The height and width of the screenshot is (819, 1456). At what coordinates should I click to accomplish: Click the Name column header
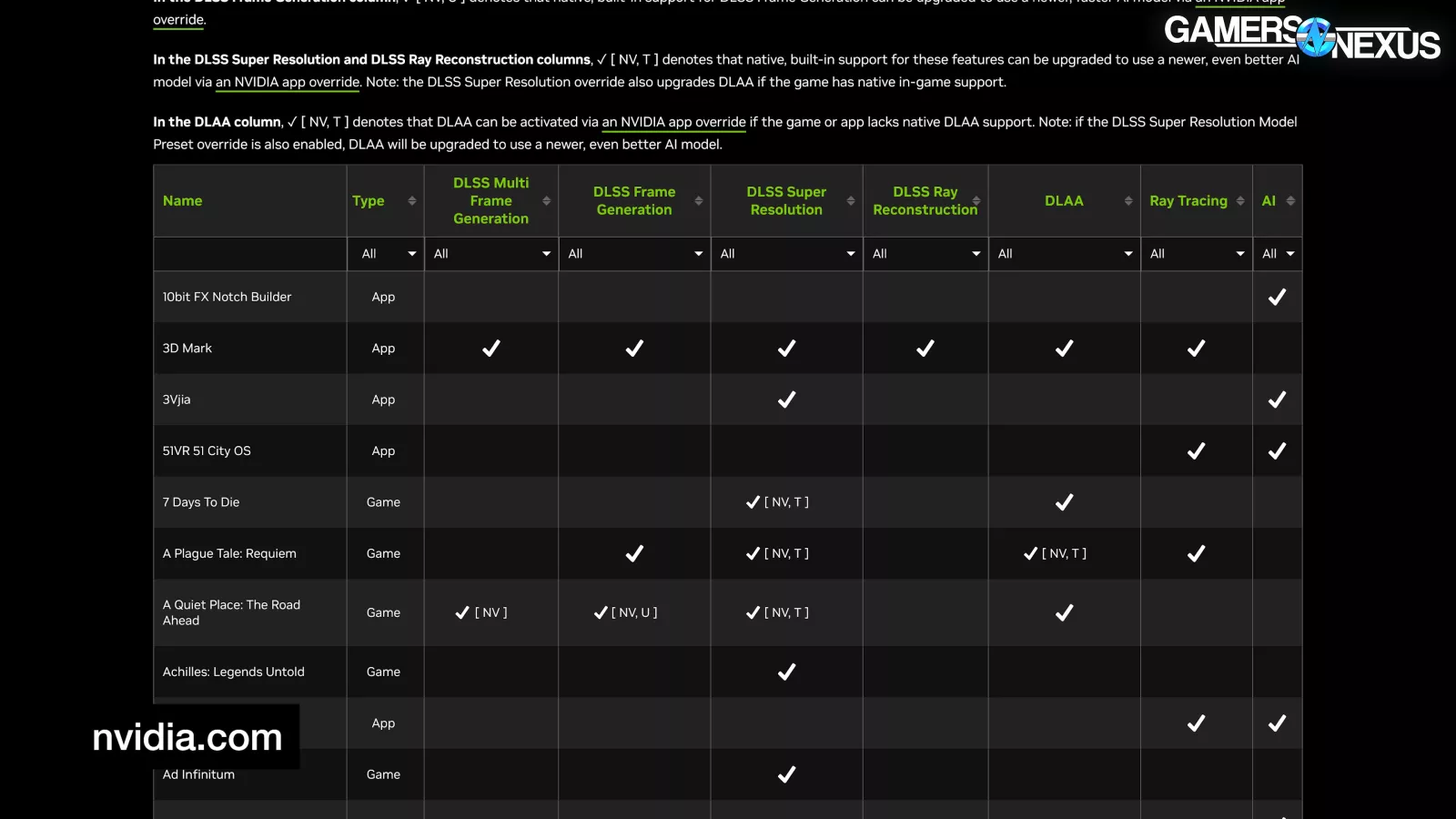tap(182, 201)
